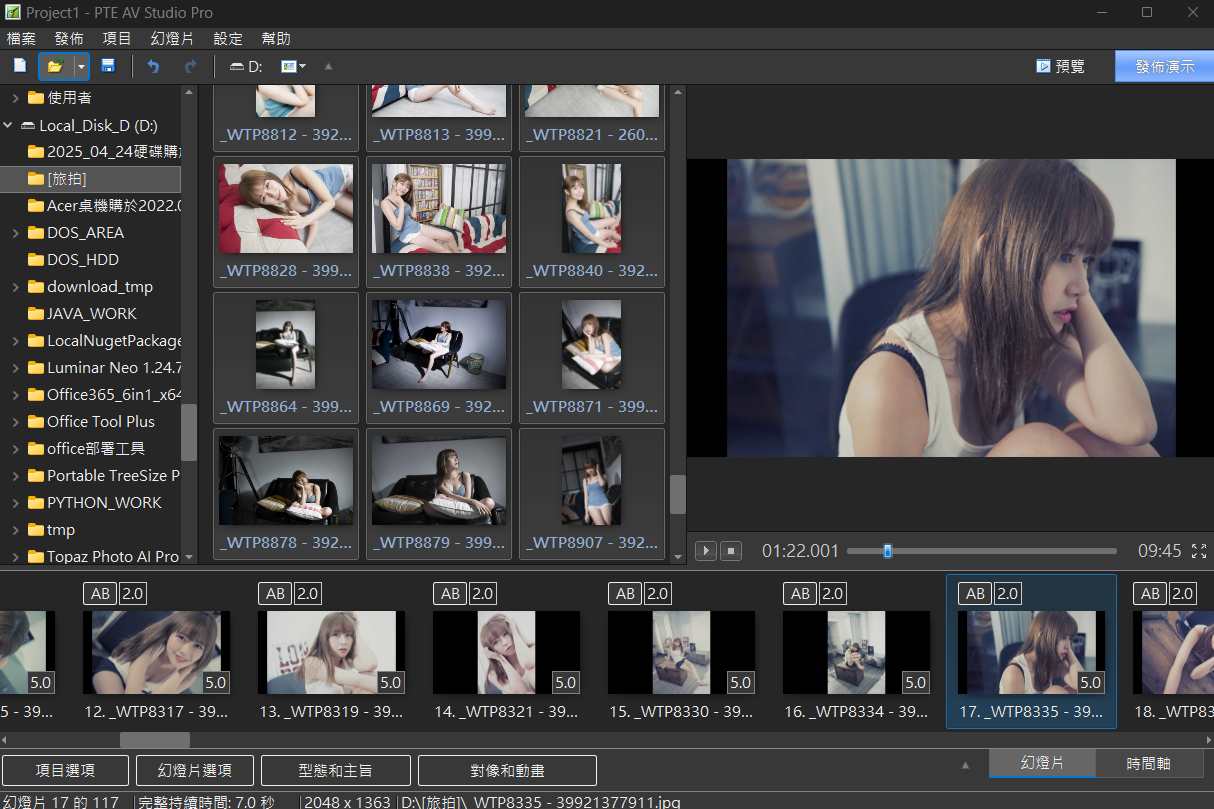Open the thumbnail view mode dropdown

coord(293,66)
